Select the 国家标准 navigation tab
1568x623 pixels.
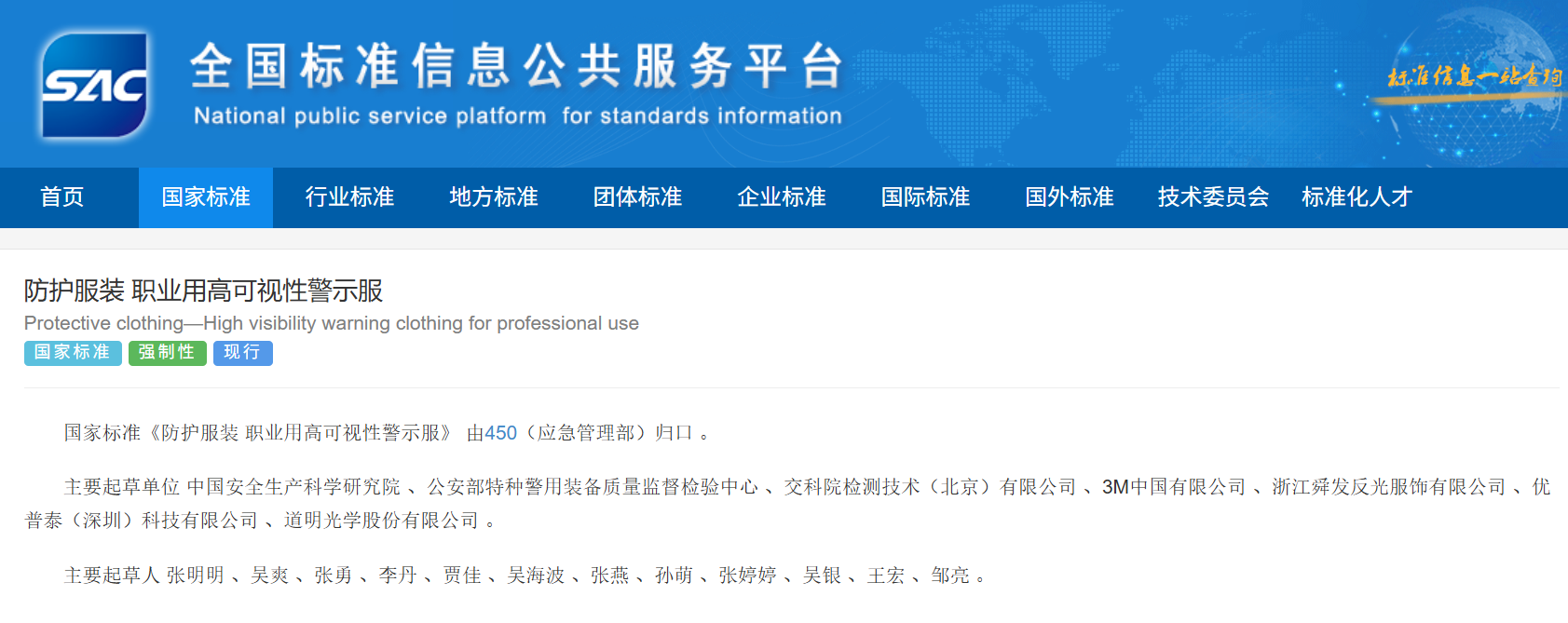(x=206, y=197)
